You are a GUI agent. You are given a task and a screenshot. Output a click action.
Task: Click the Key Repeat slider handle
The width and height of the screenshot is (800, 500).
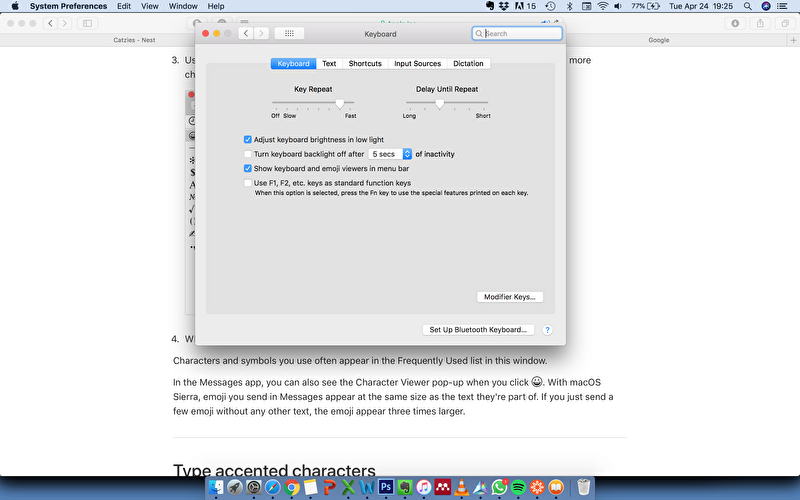pos(340,103)
